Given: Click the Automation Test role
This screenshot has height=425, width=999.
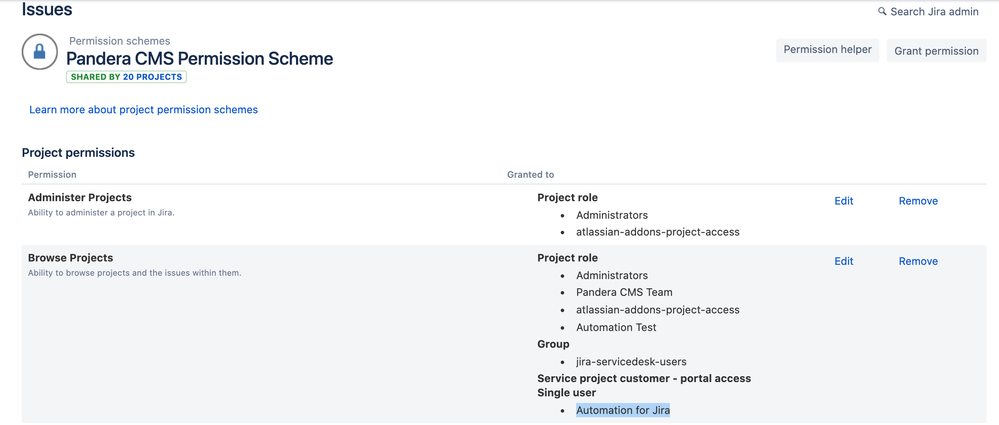Looking at the screenshot, I should [x=616, y=327].
